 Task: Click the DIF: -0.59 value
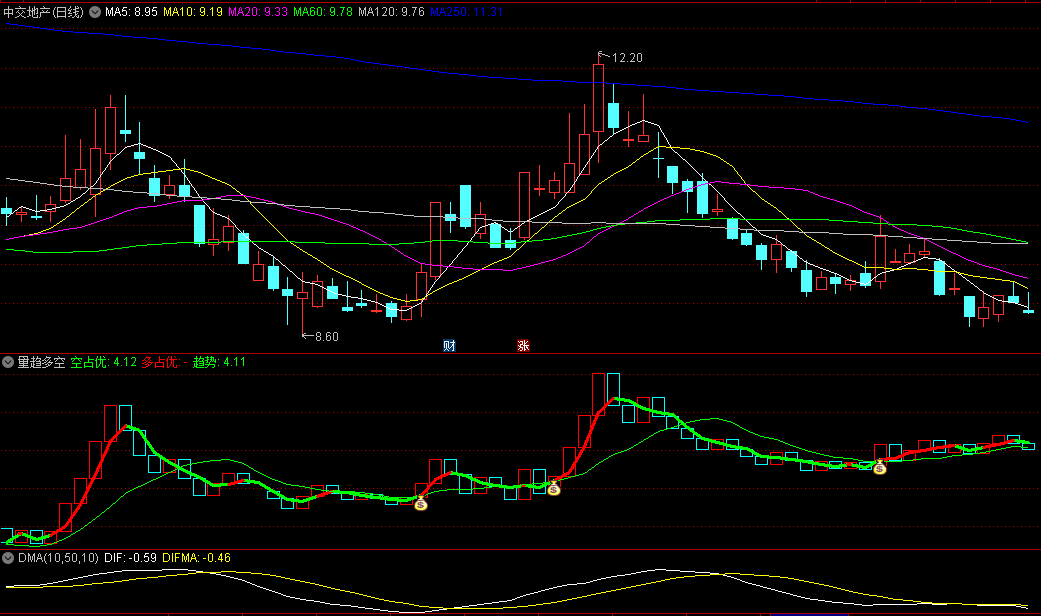click(130, 558)
